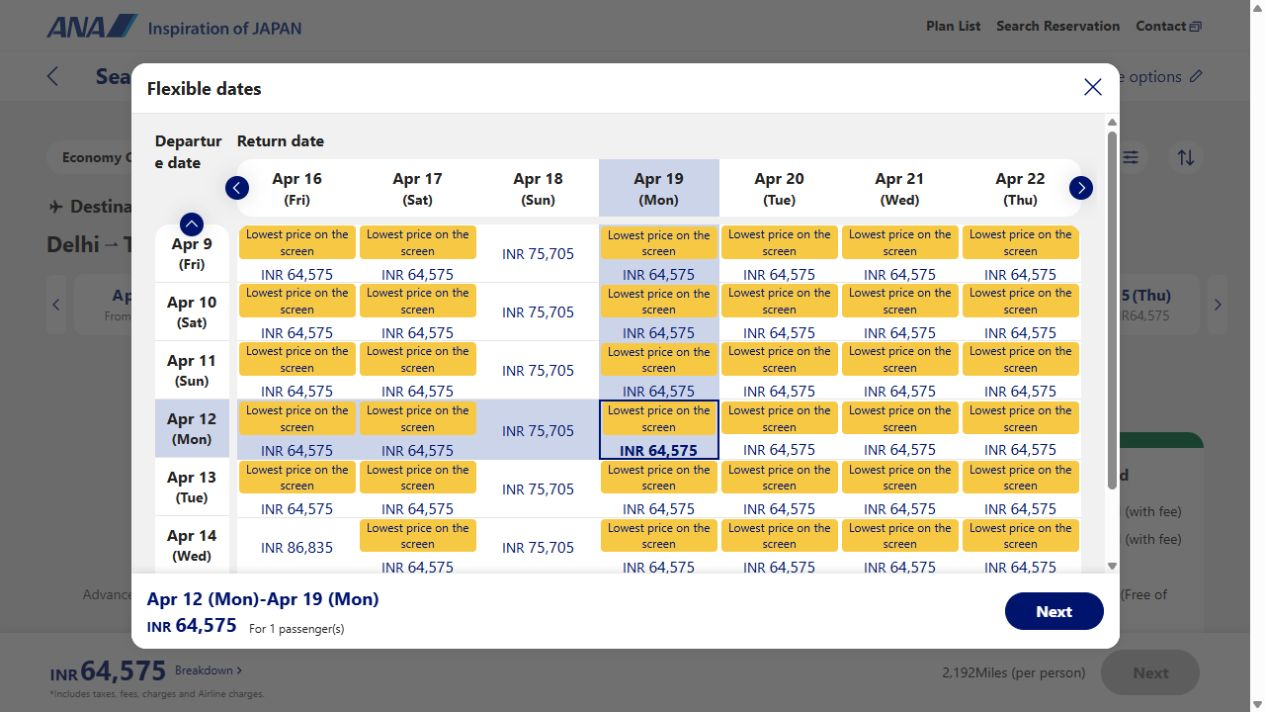Viewport: 1265px width, 712px height.
Task: Choose Apr 11 to Apr 20 fare cell
Action: tap(779, 370)
